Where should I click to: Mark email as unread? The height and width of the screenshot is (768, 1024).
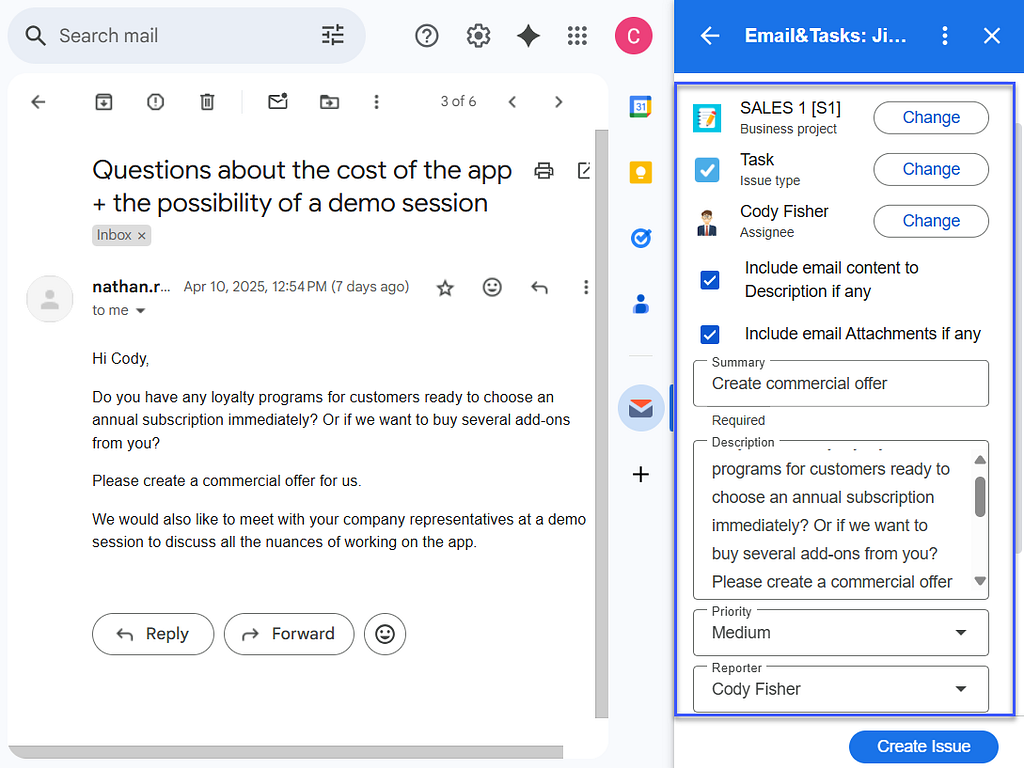pos(278,101)
